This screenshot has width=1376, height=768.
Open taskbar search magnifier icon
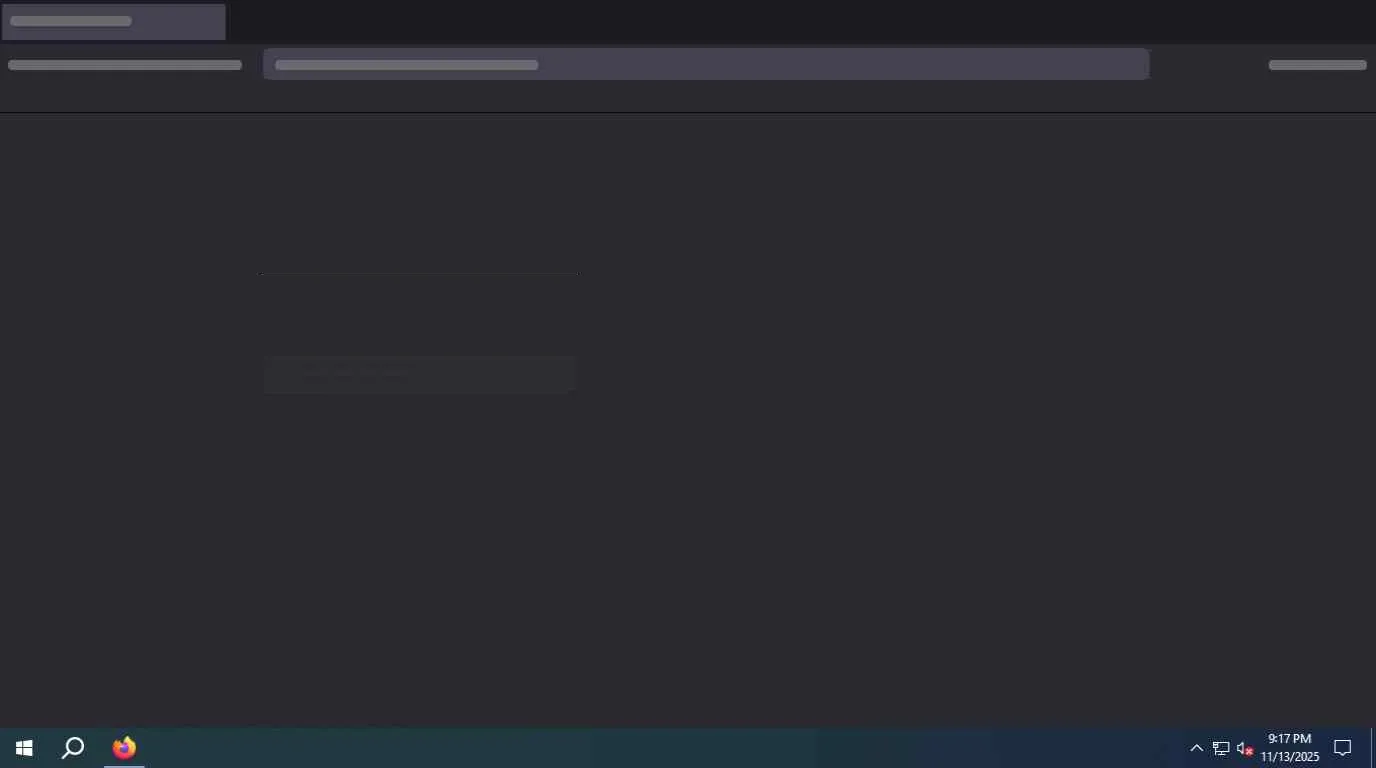[x=73, y=748]
